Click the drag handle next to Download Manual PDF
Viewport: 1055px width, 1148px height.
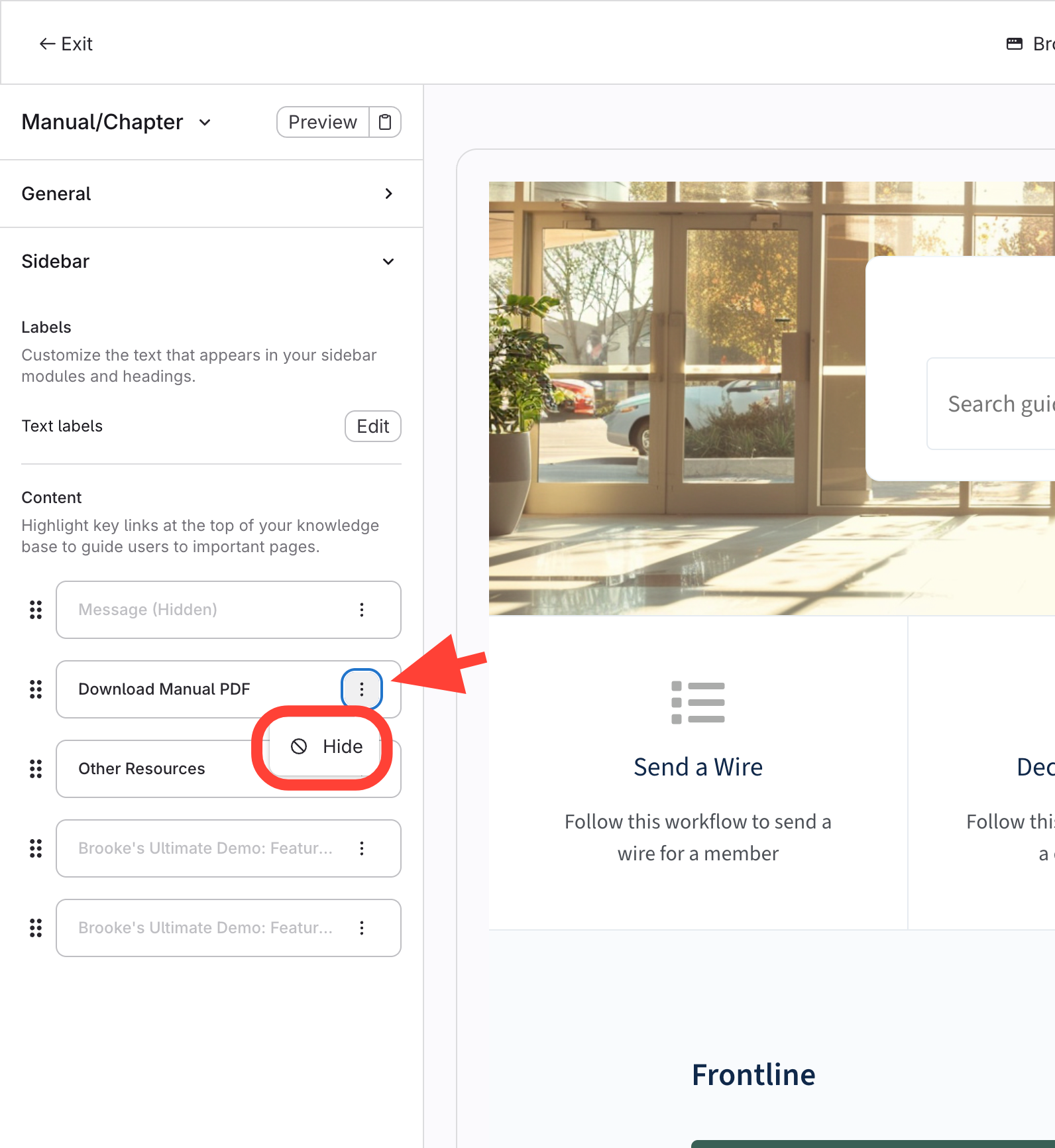[36, 689]
